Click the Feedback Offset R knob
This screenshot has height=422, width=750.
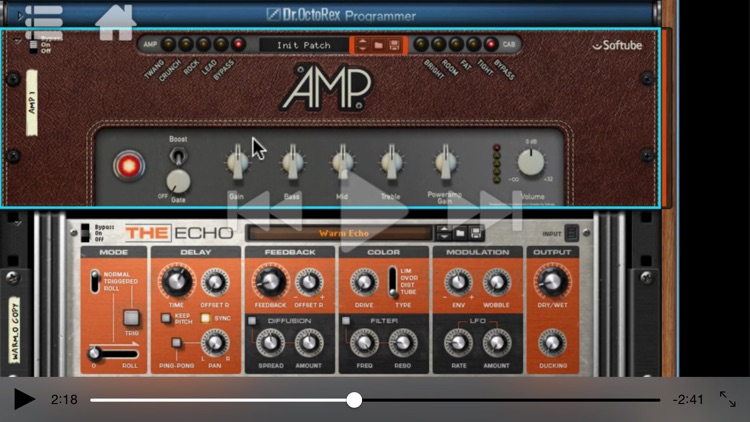(309, 282)
